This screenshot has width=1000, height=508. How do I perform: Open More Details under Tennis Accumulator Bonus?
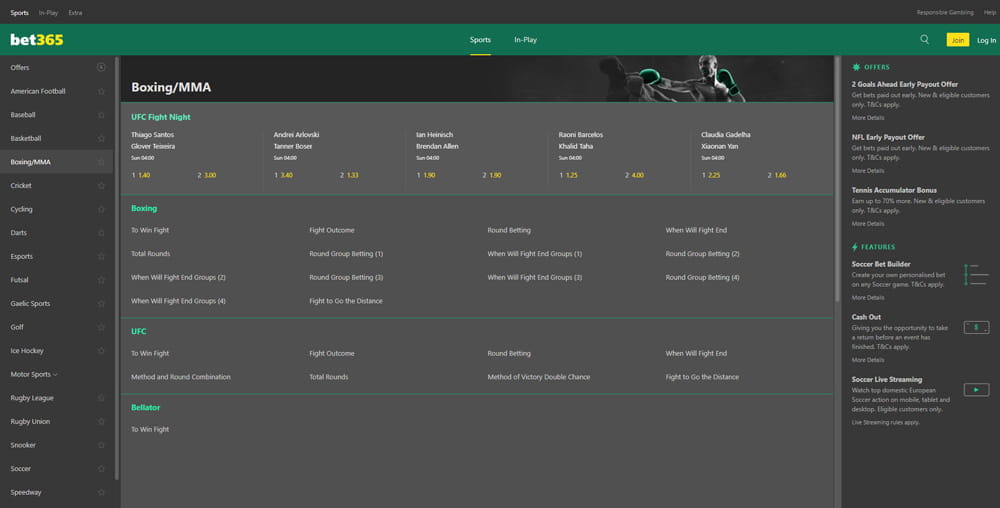click(x=867, y=224)
